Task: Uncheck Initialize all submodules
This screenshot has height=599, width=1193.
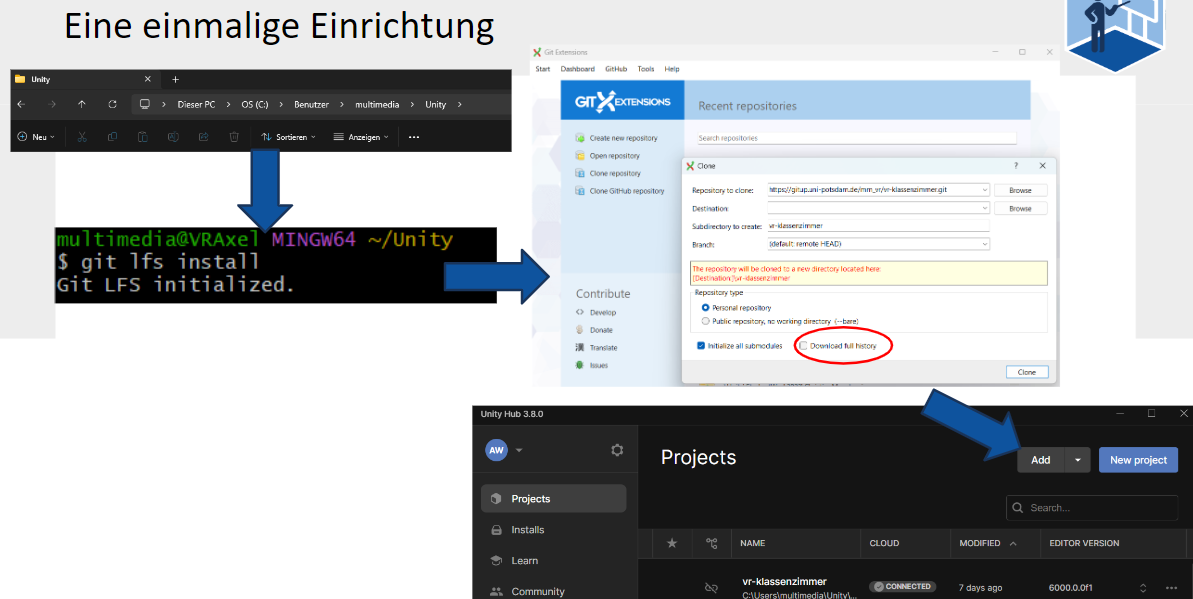Action: (701, 346)
